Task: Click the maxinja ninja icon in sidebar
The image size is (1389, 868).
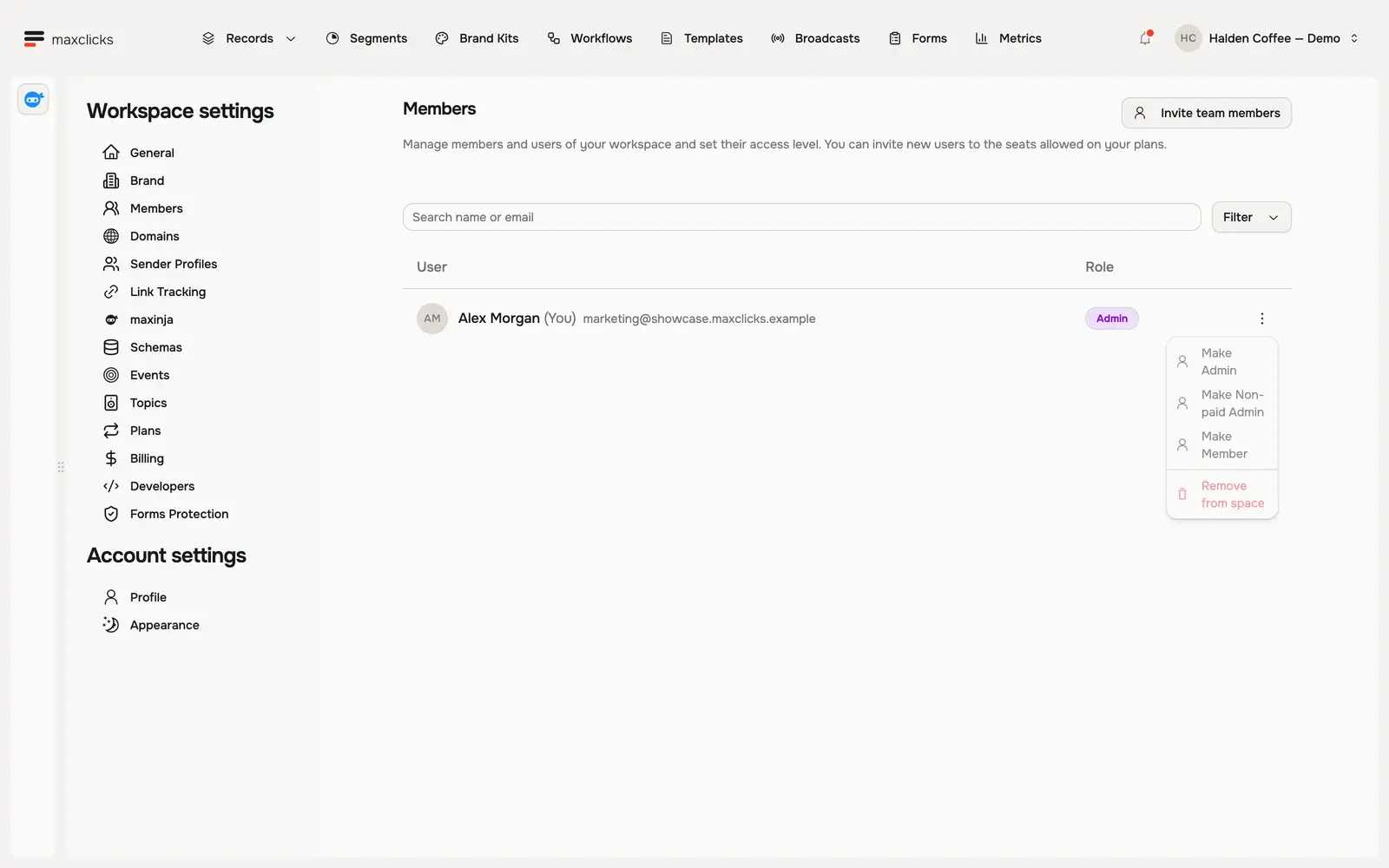Action: coord(111,319)
